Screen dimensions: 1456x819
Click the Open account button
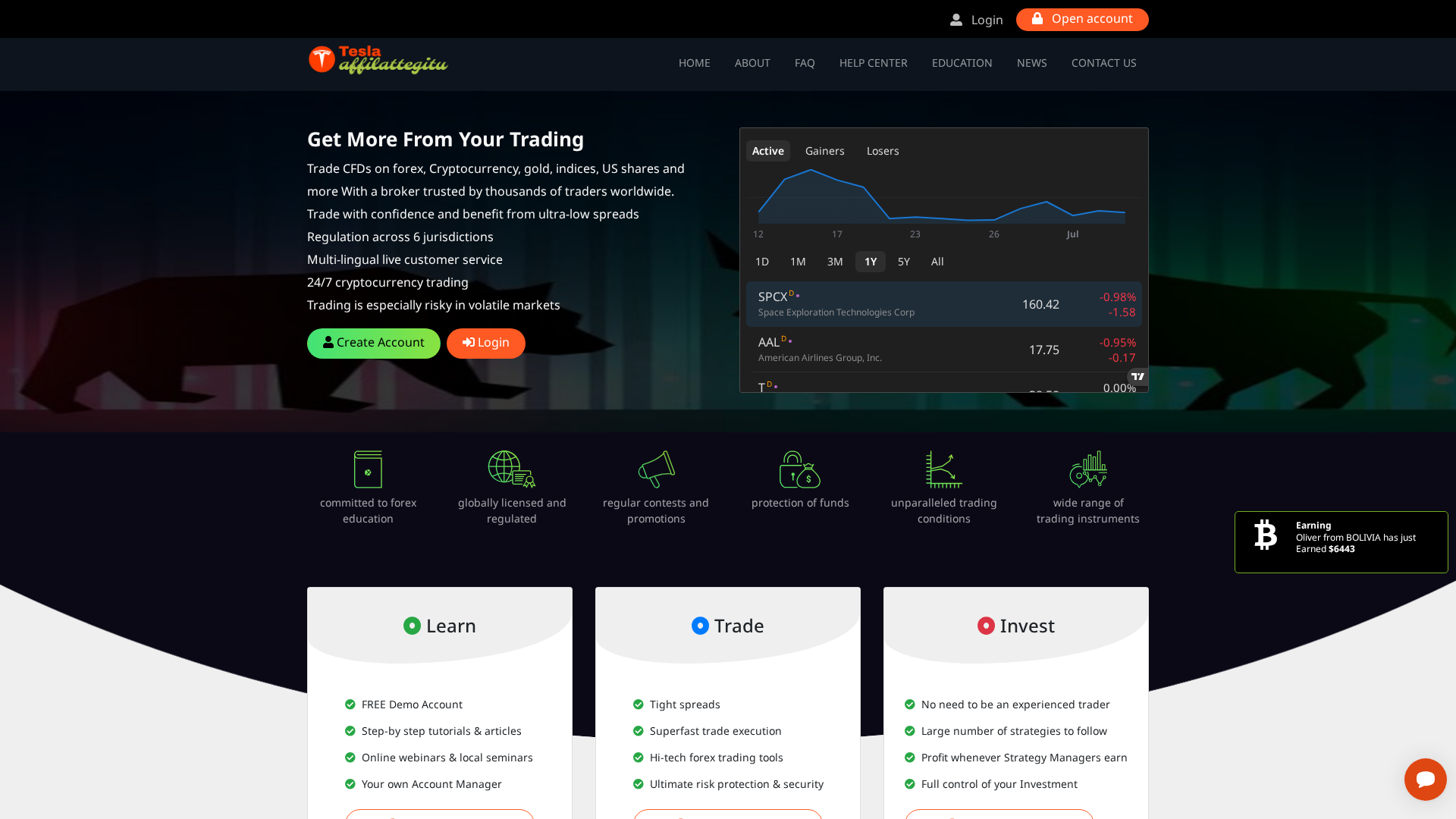pyautogui.click(x=1082, y=20)
